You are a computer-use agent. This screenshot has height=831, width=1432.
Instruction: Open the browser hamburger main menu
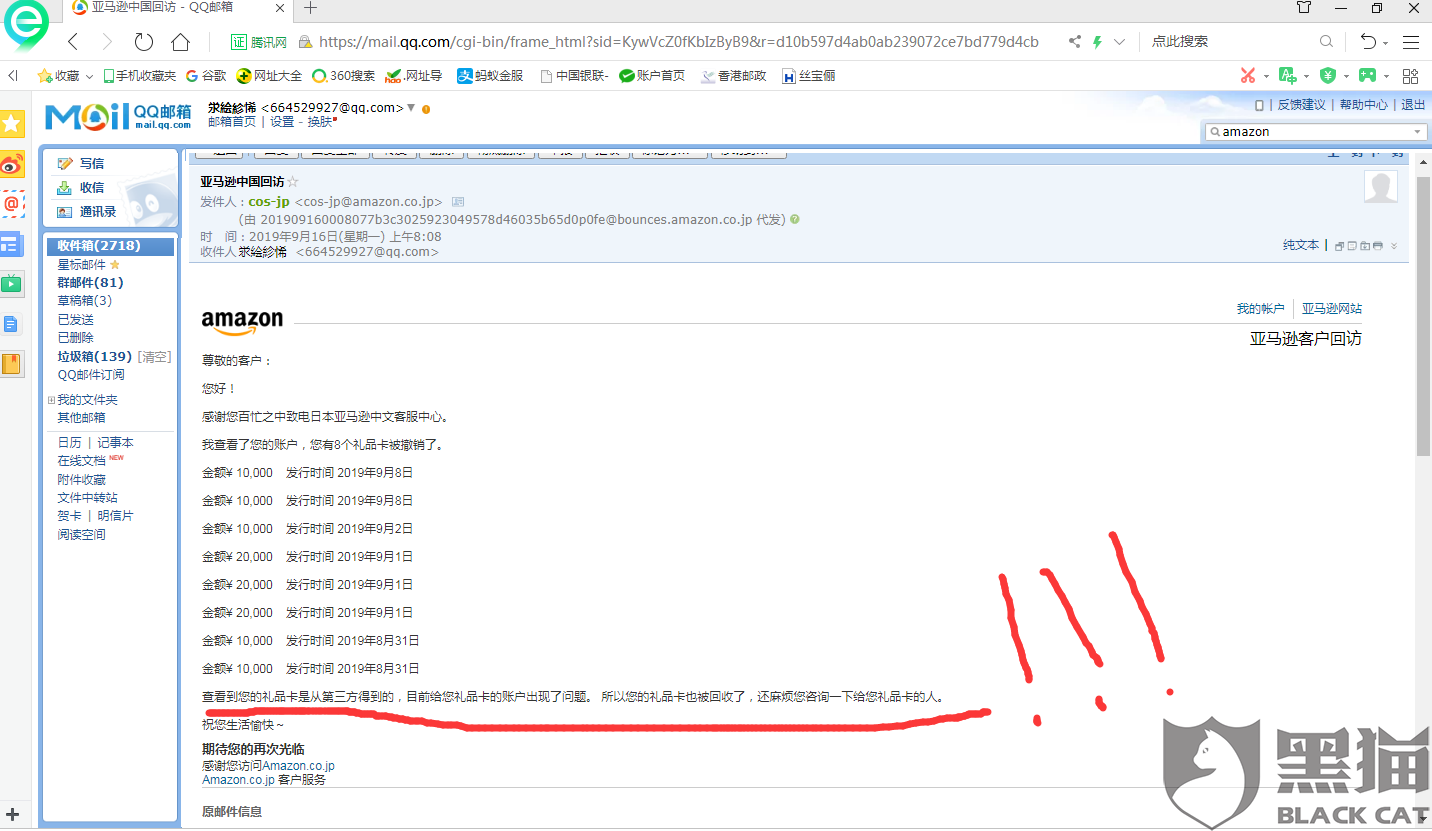[1411, 42]
